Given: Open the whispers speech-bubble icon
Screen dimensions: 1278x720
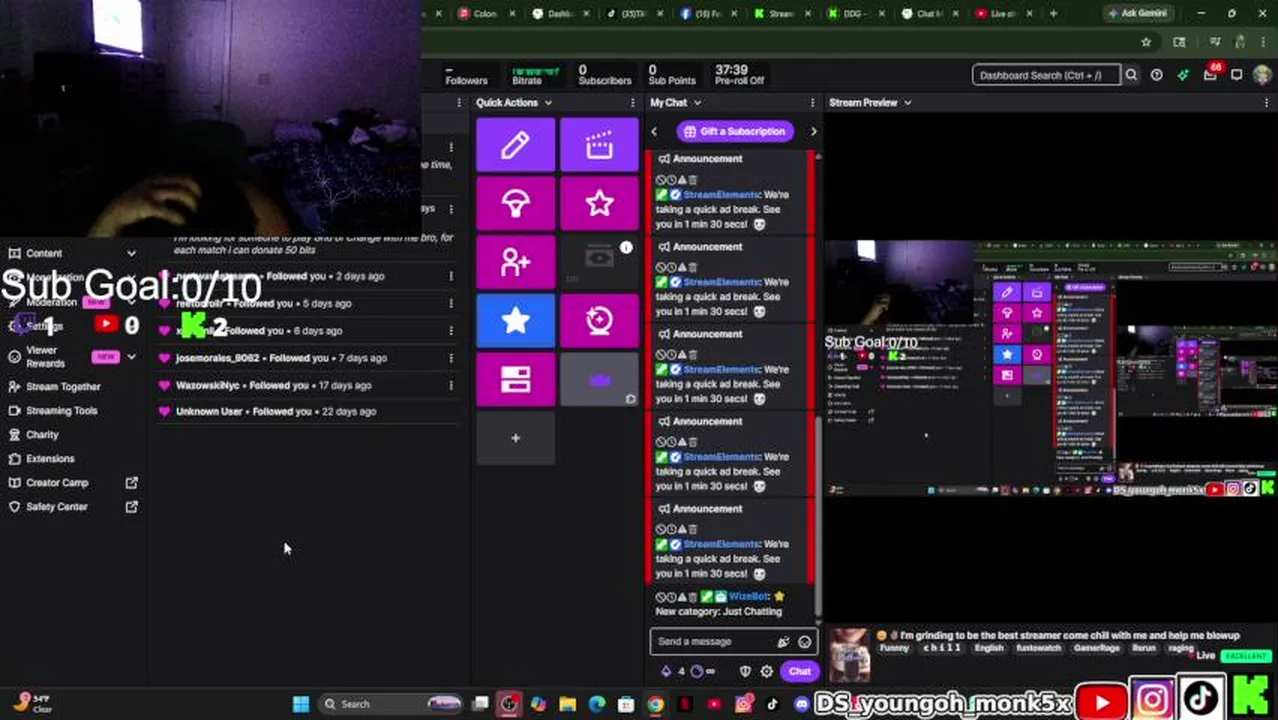Looking at the screenshot, I should point(1237,75).
